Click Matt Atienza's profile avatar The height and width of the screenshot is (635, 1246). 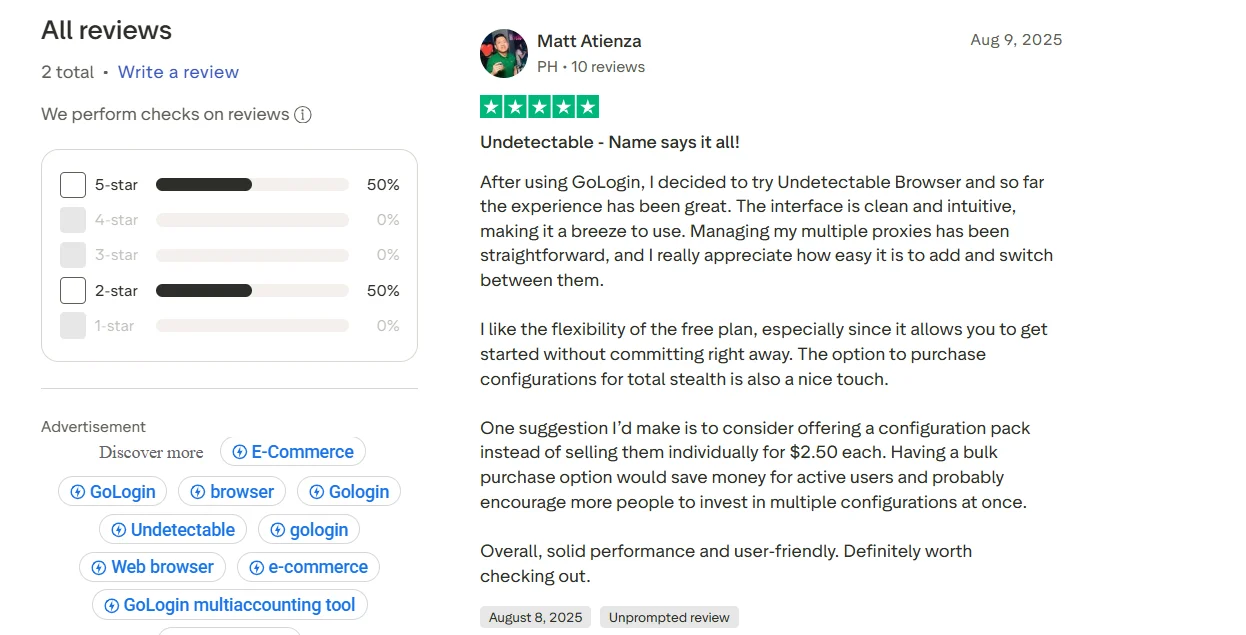504,53
